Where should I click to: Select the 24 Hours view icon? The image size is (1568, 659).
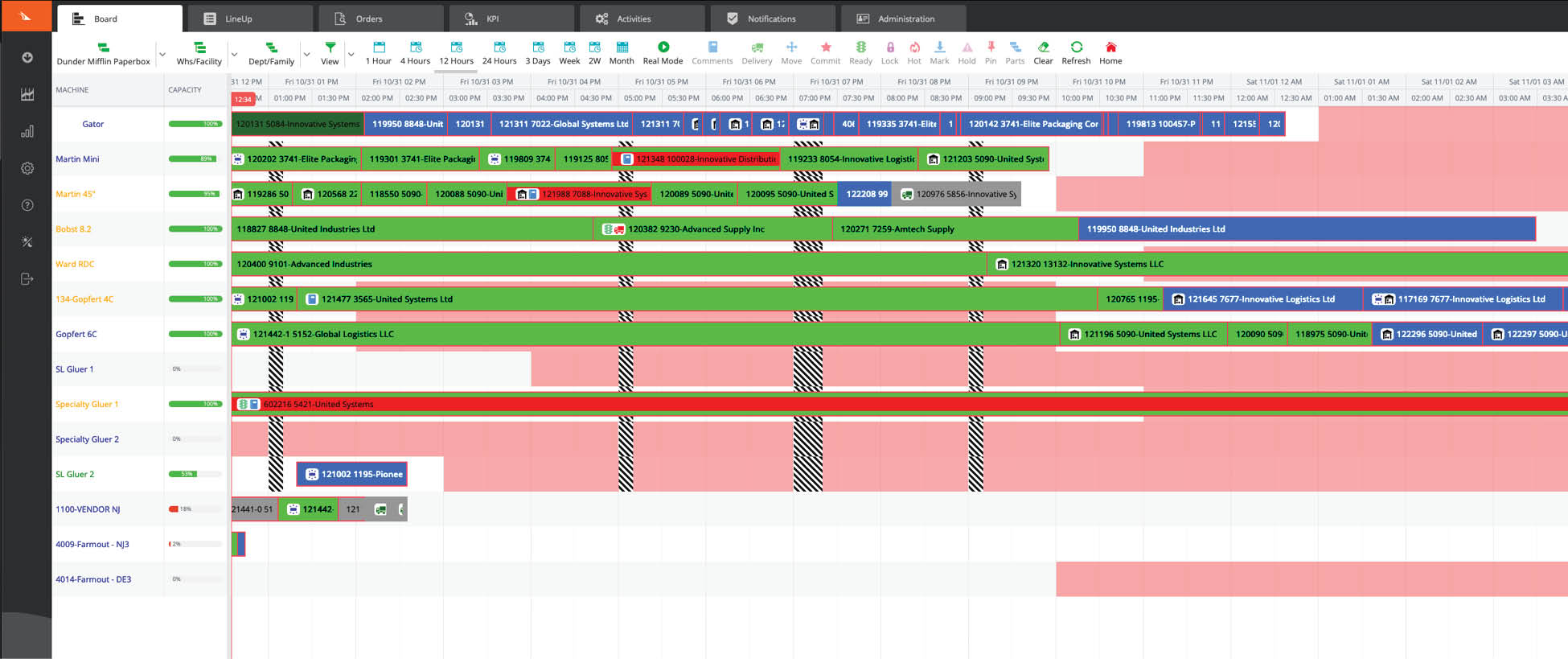click(499, 47)
